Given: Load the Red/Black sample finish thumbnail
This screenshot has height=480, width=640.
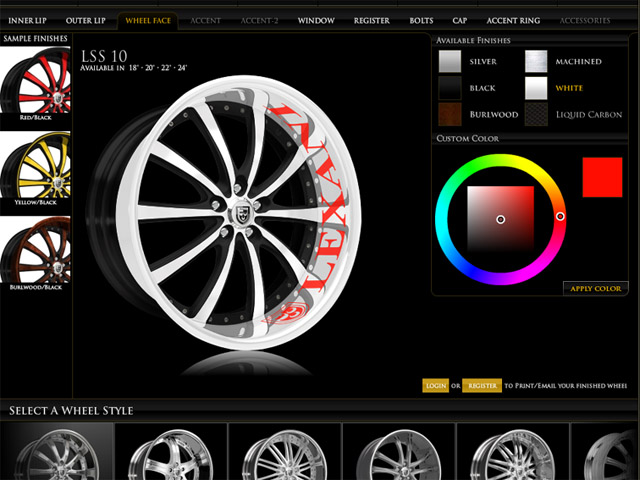Looking at the screenshot, I should point(35,80).
